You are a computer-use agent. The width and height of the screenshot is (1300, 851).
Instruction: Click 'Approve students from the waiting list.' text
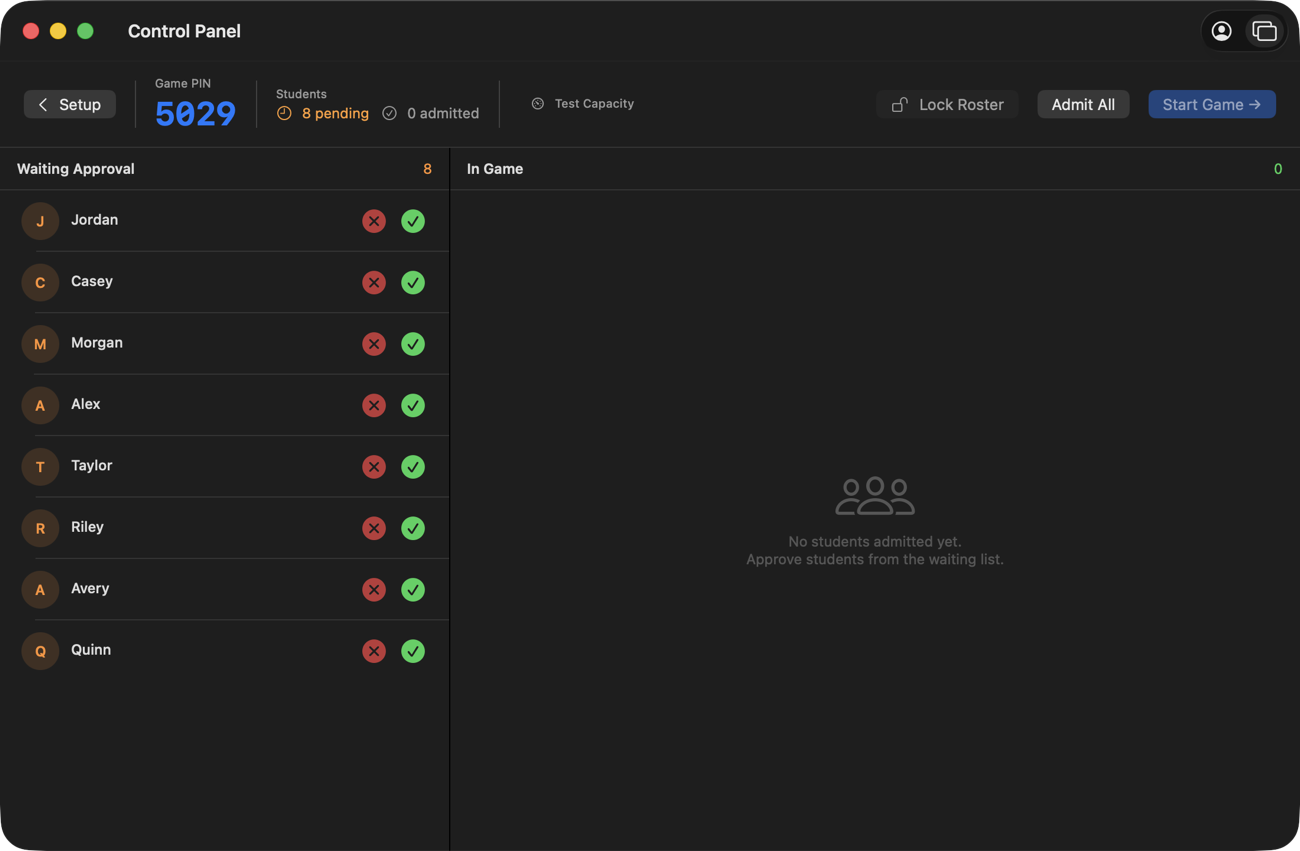coord(875,560)
